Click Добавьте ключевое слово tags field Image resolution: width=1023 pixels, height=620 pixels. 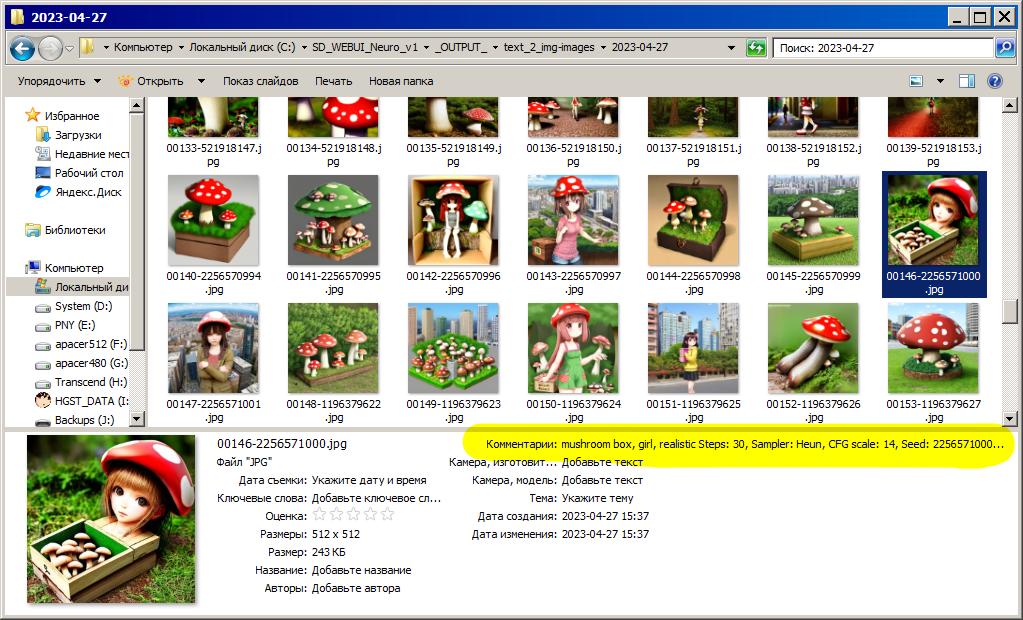pyautogui.click(x=376, y=498)
